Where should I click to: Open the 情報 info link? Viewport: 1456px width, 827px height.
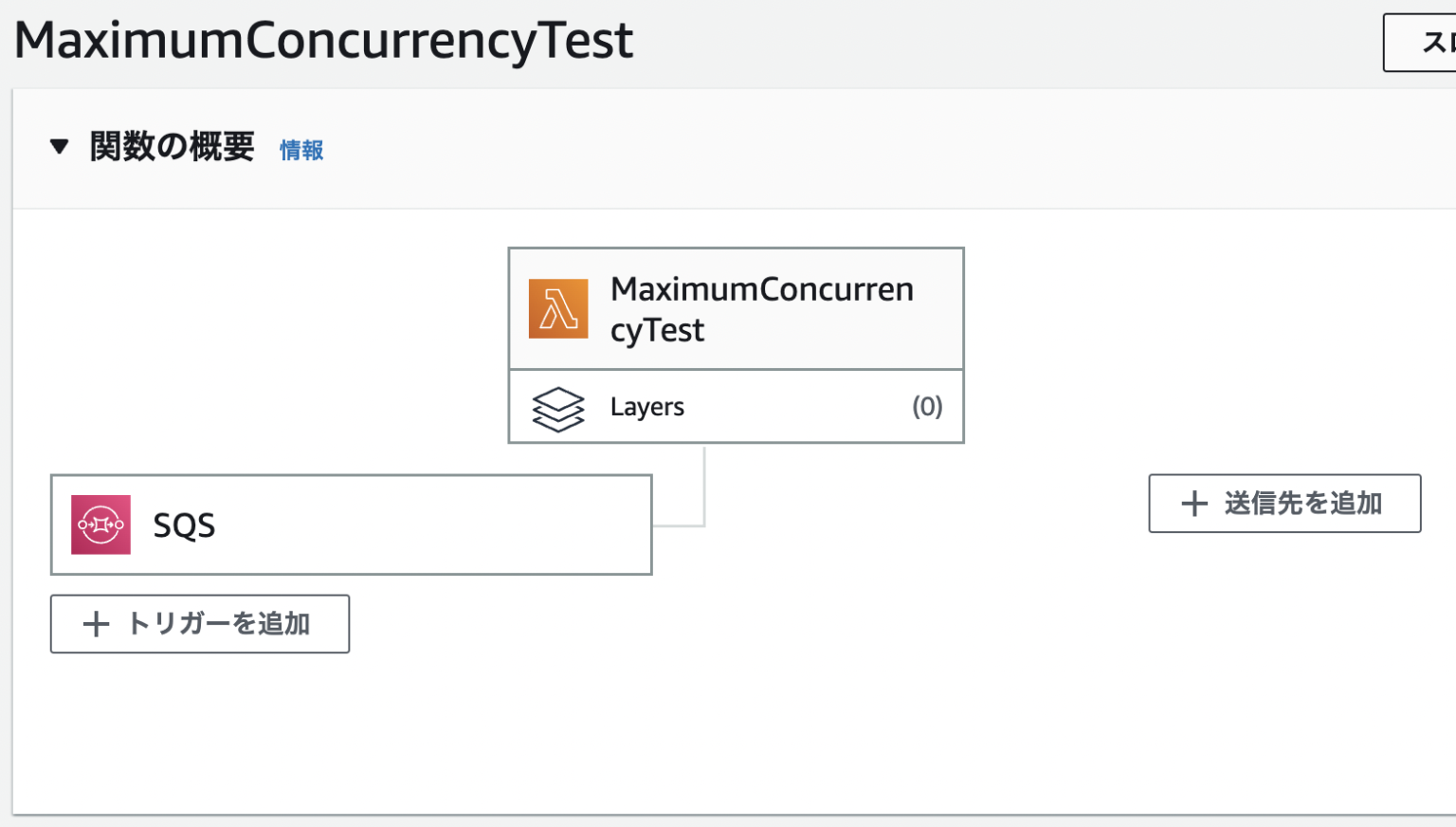pyautogui.click(x=301, y=150)
